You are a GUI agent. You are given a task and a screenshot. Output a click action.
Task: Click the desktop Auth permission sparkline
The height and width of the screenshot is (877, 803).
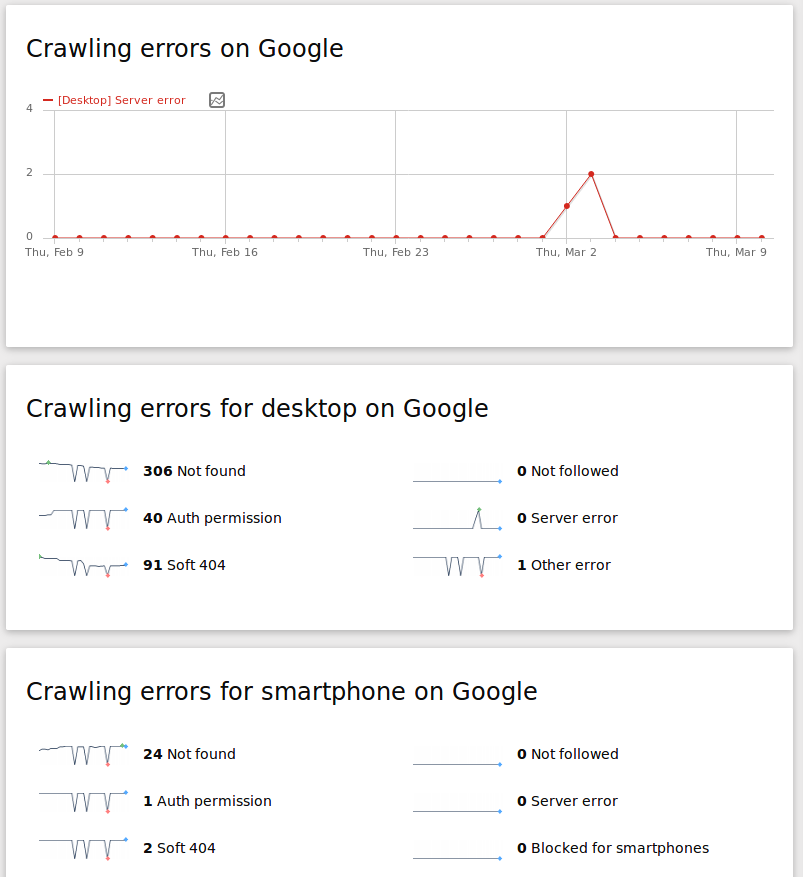tap(83, 518)
